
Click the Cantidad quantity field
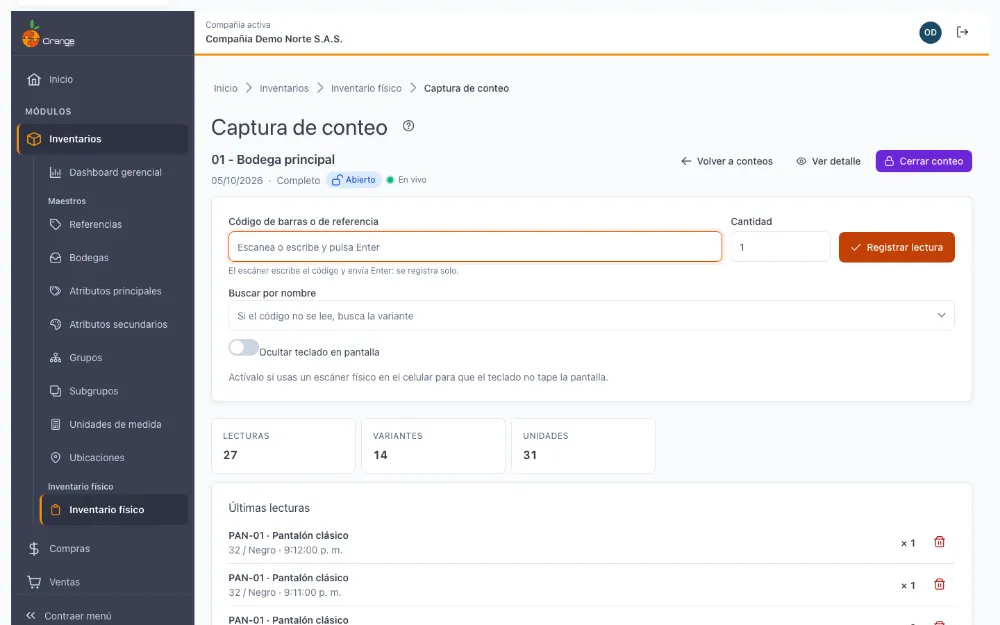[x=781, y=247]
